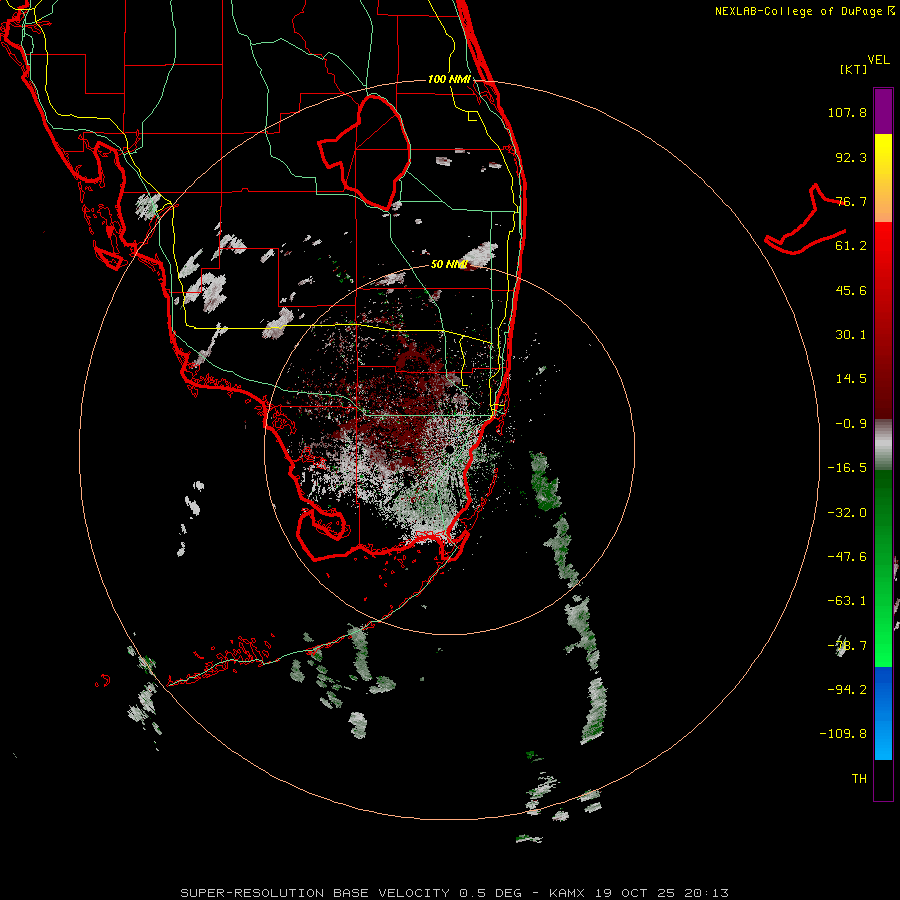Click the KAMX radar site center dot
This screenshot has width=900, height=900.
click(x=449, y=448)
